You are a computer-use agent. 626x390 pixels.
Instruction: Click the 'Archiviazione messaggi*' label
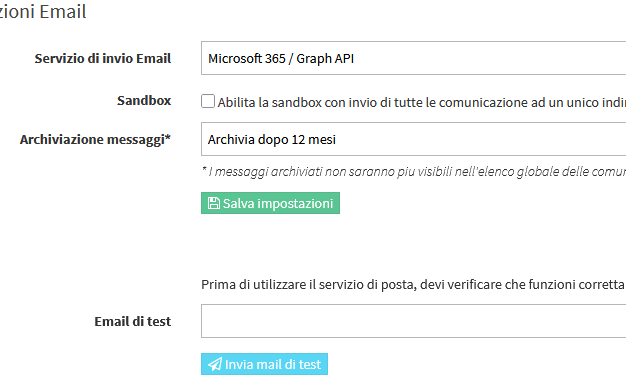[x=95, y=140]
